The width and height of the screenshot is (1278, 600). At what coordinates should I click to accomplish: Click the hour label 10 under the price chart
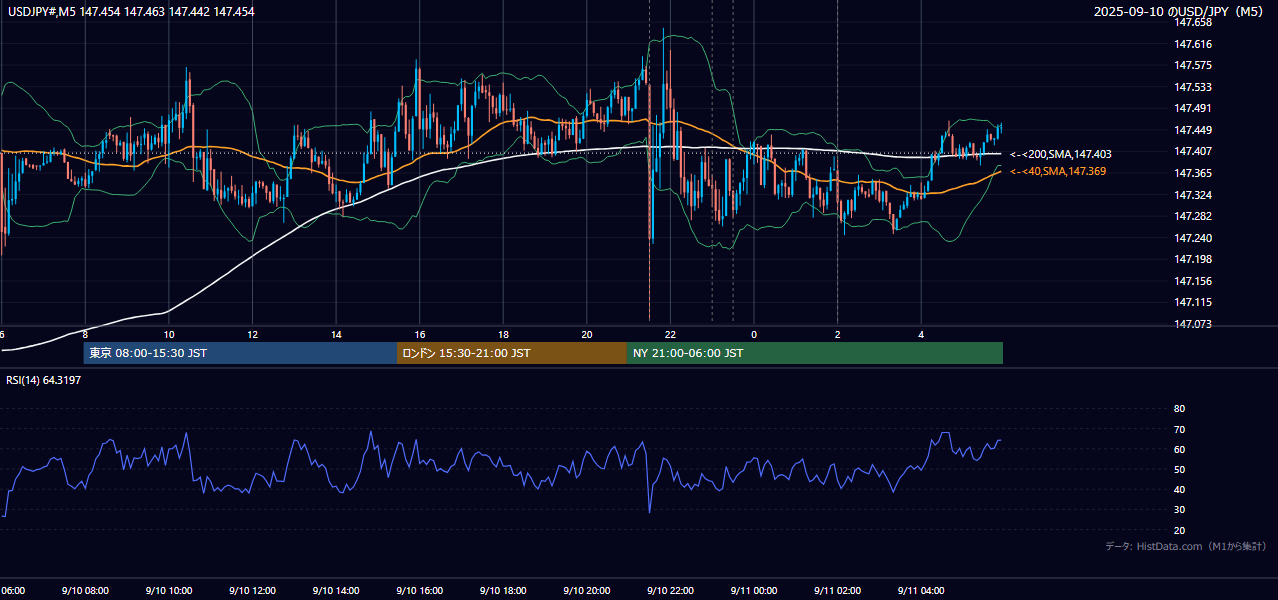pyautogui.click(x=169, y=335)
